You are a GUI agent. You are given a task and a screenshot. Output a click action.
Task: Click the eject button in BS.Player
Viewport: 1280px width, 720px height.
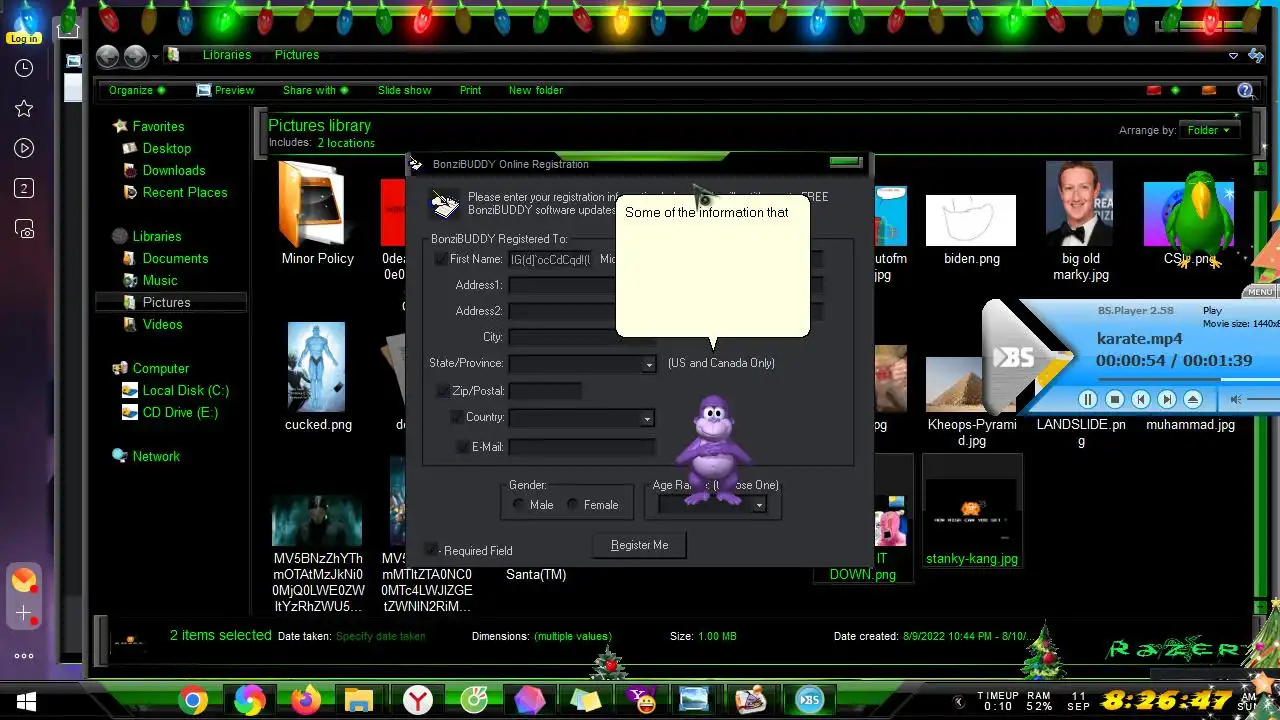pos(1193,399)
